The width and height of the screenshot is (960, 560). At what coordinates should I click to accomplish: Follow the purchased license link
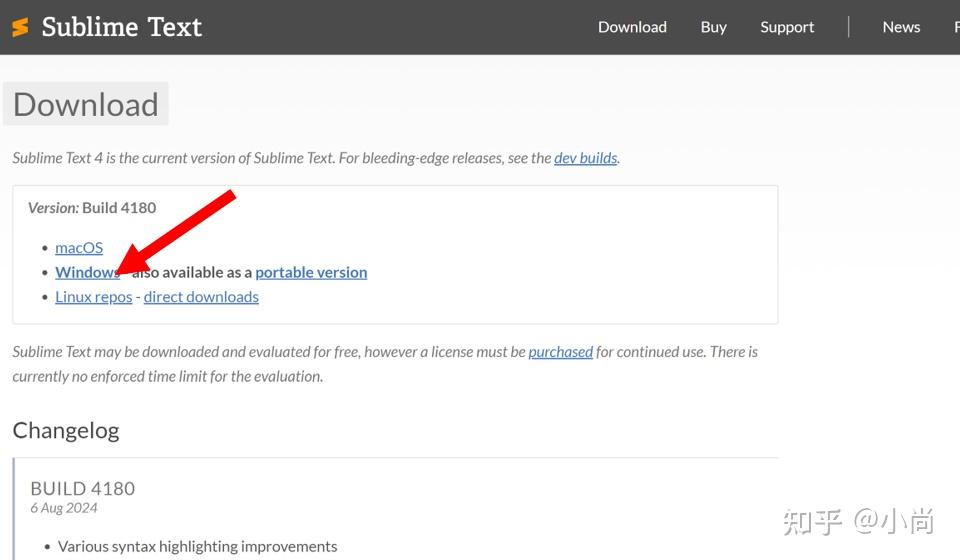click(x=560, y=352)
